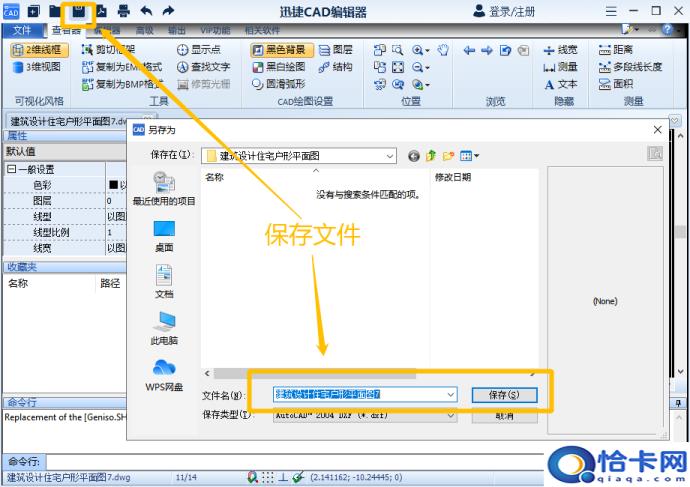Open the 文件名 combo box arrow
The image size is (690, 487).
[451, 395]
